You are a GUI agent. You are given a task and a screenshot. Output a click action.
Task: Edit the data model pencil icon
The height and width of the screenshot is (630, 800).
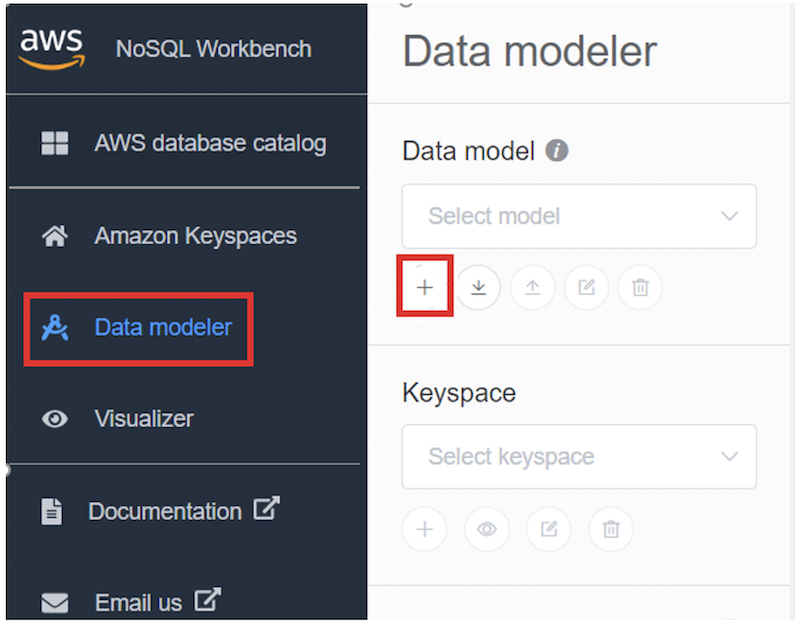click(x=586, y=287)
